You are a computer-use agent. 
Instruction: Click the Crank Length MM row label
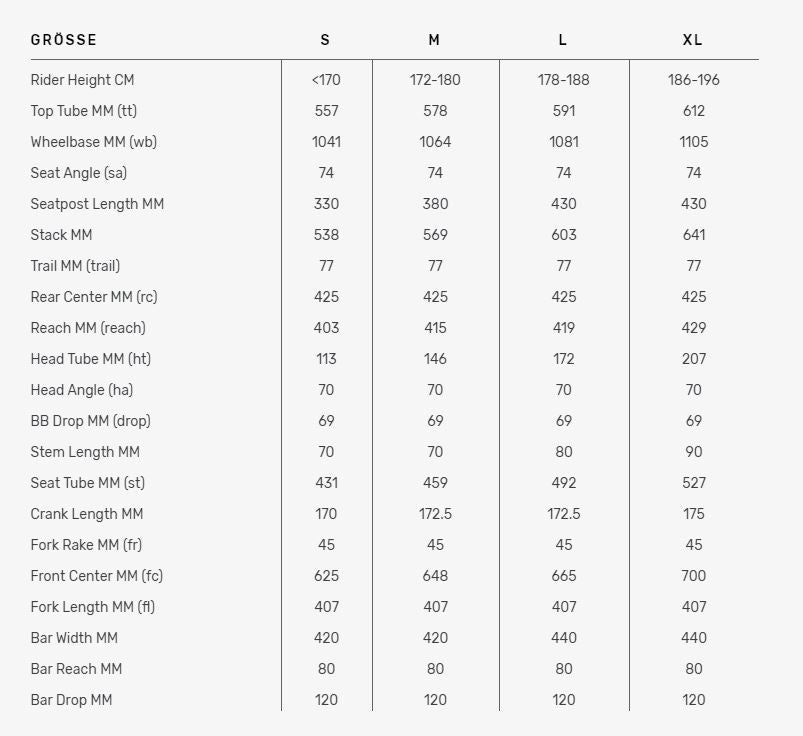[87, 514]
